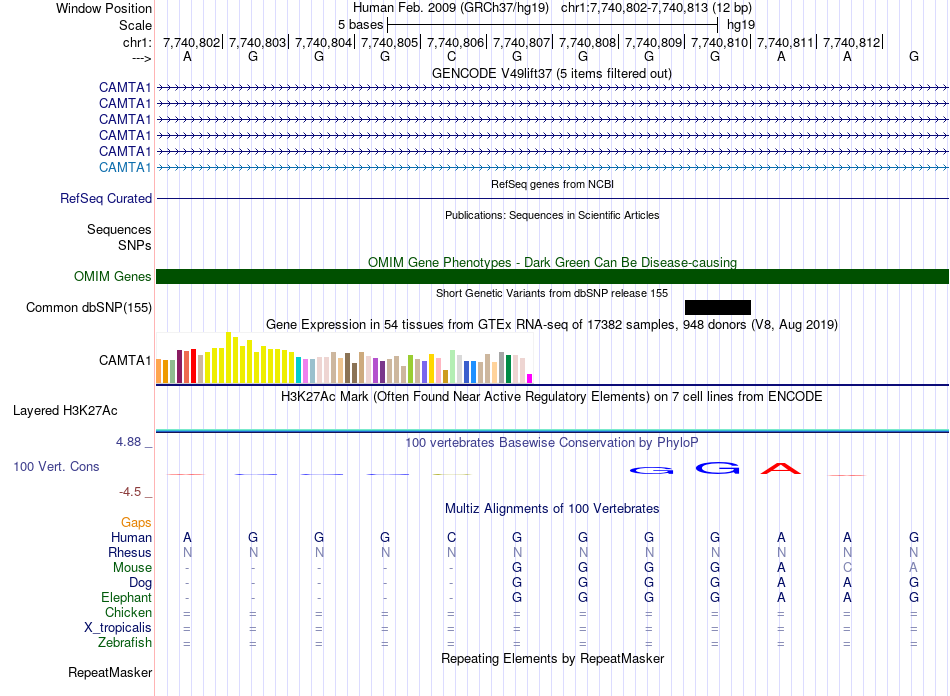The width and height of the screenshot is (950, 696).
Task: Click the Multiz Alignments of 100 Vertebrates title
Action: (552, 509)
